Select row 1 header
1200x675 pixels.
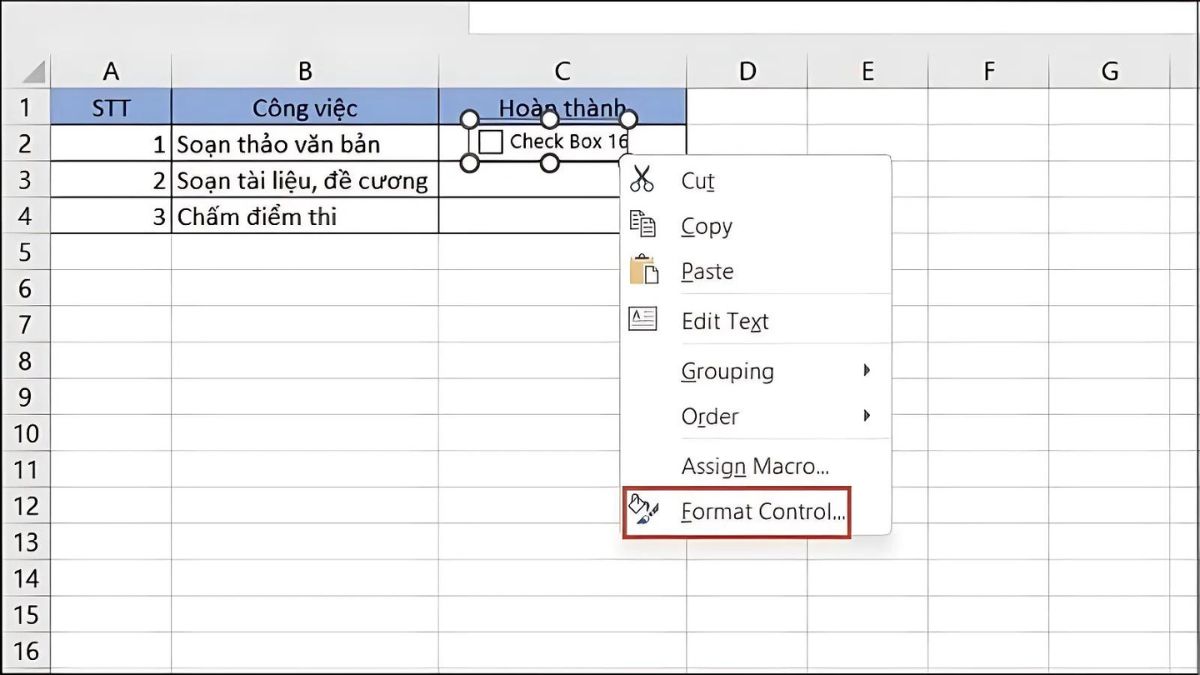(x=25, y=107)
